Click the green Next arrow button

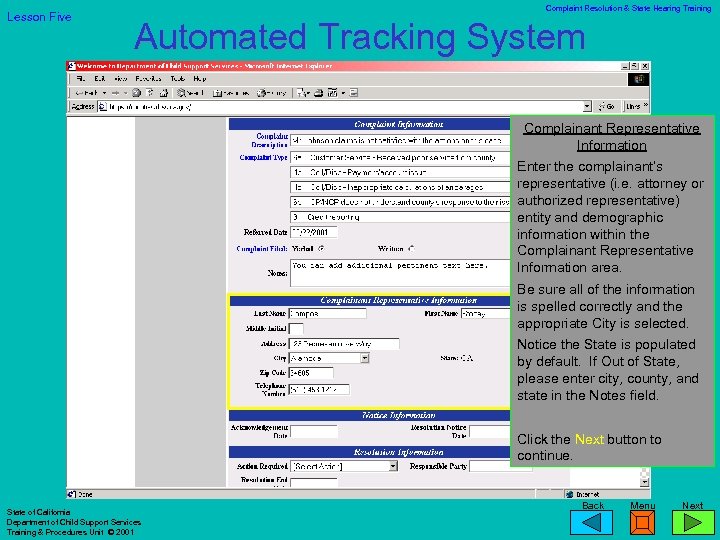coord(693,523)
